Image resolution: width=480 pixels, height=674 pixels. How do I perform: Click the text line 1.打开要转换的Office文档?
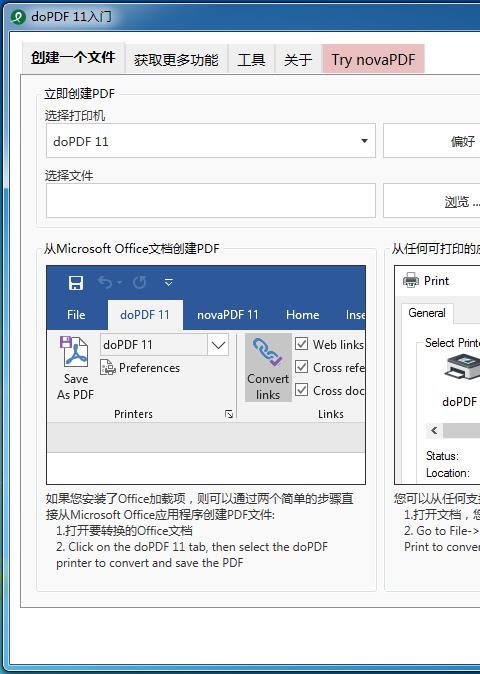[x=124, y=530]
